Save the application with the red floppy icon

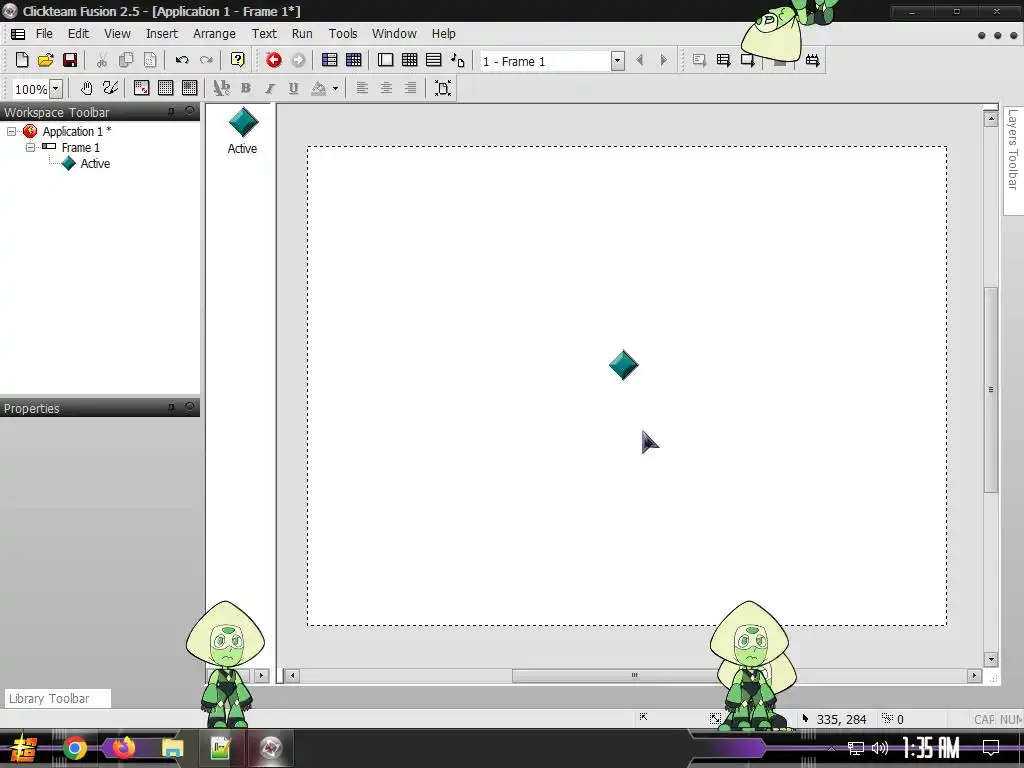pos(70,60)
